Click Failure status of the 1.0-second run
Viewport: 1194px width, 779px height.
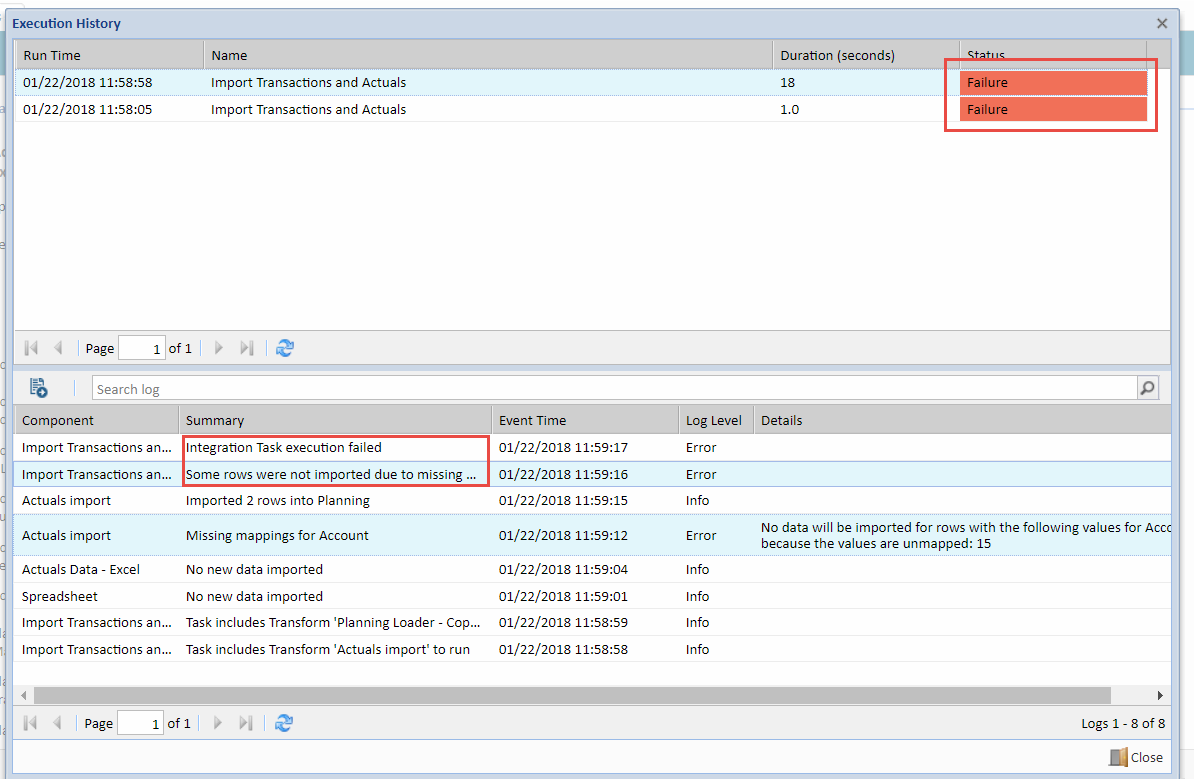pyautogui.click(x=1053, y=109)
